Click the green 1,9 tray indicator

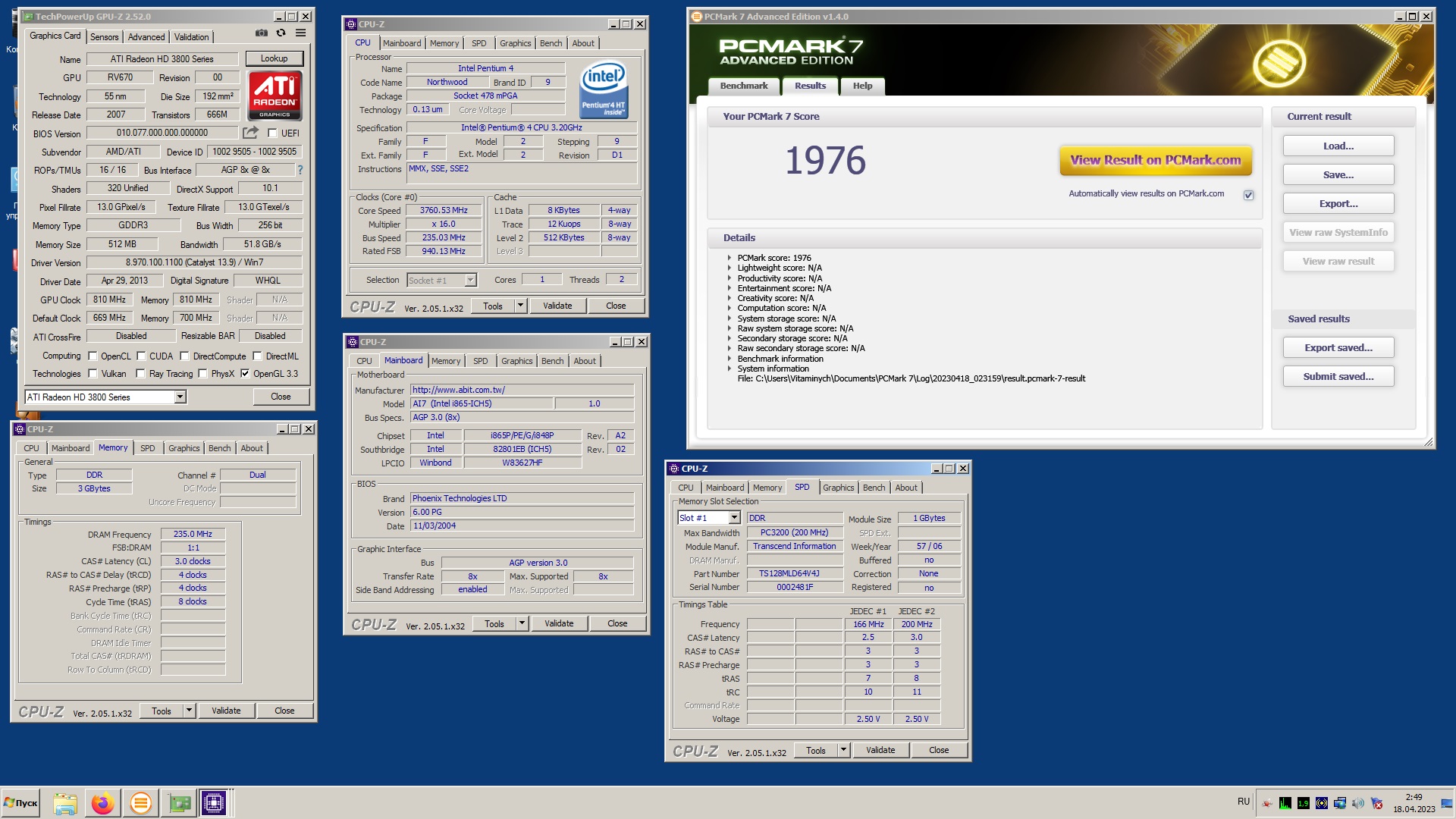pyautogui.click(x=1304, y=804)
